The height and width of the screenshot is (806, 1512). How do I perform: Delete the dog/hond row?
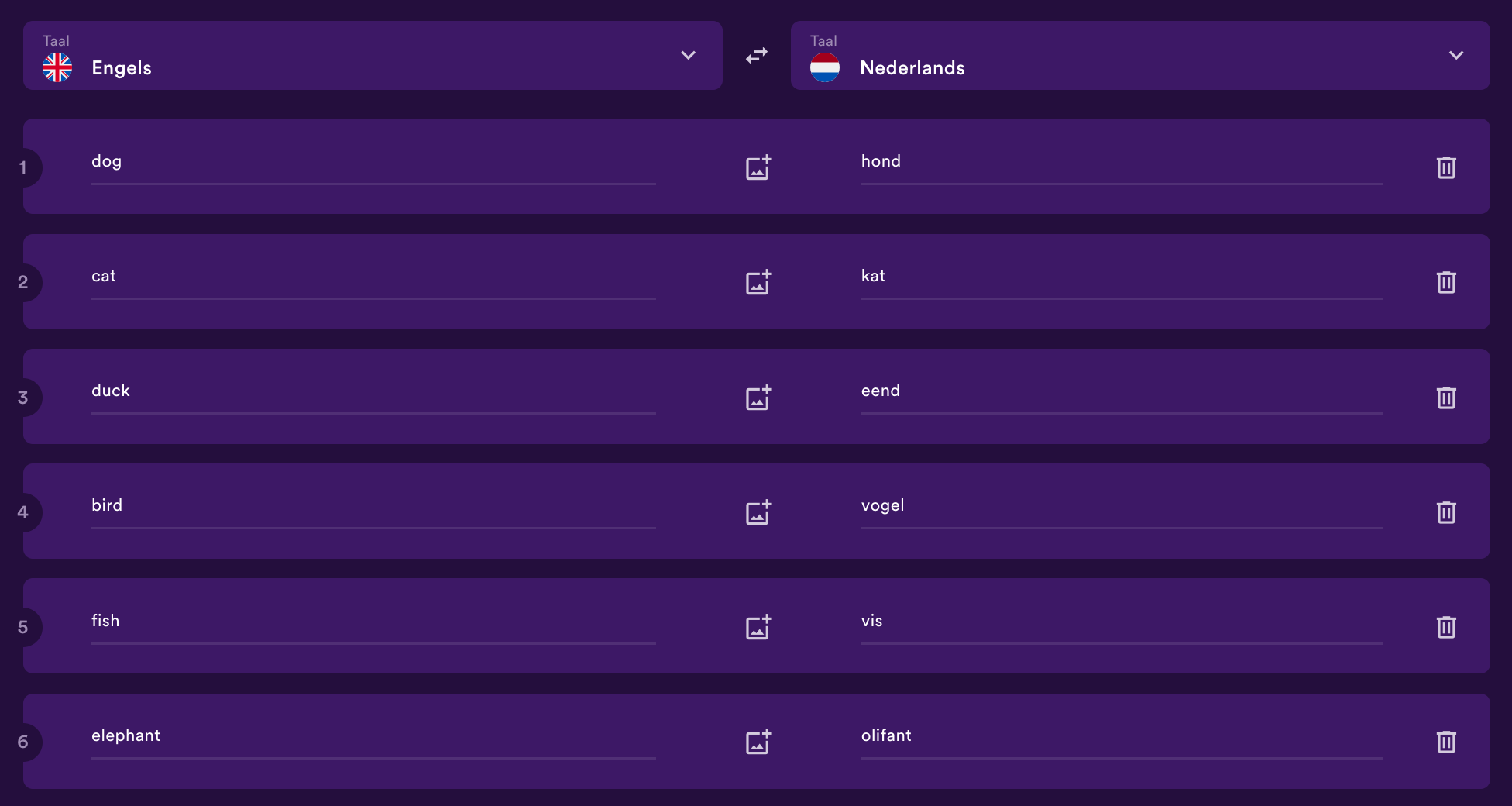coord(1446,167)
